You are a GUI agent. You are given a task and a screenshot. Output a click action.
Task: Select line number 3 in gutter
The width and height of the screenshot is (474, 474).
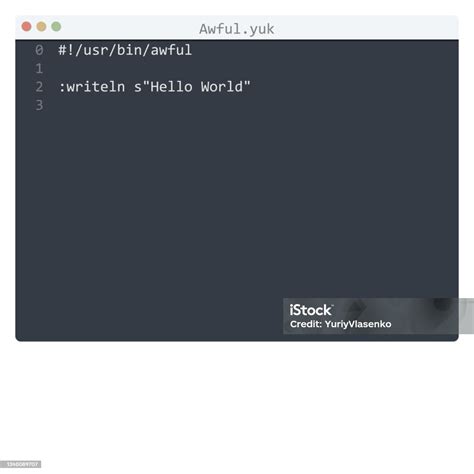39,105
